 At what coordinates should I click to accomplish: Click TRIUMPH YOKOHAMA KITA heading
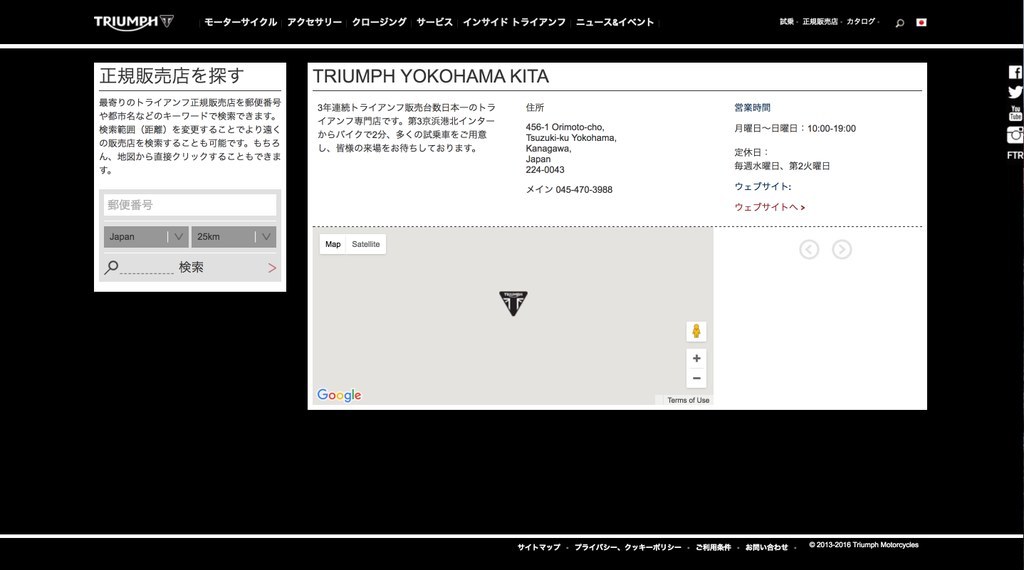click(x=431, y=76)
